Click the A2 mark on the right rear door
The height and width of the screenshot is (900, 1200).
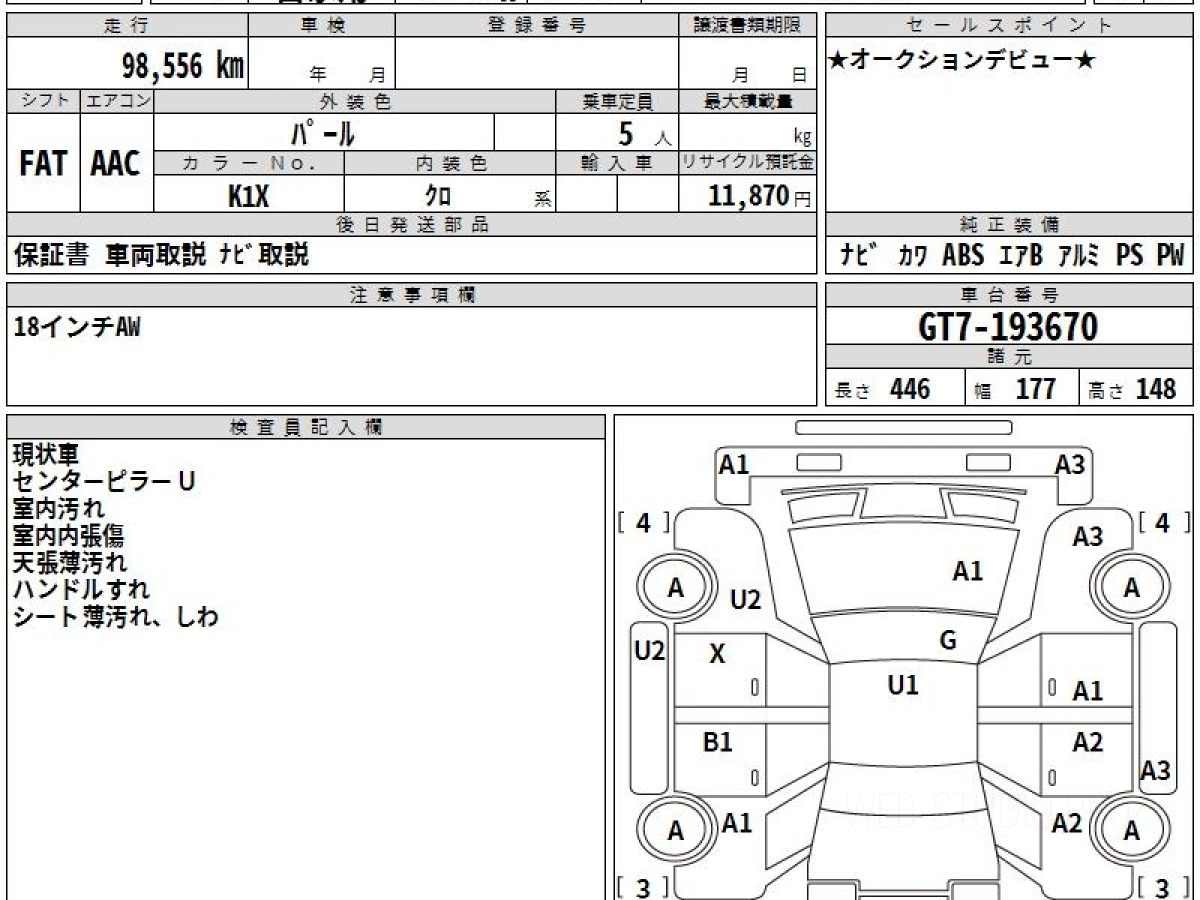point(1088,742)
